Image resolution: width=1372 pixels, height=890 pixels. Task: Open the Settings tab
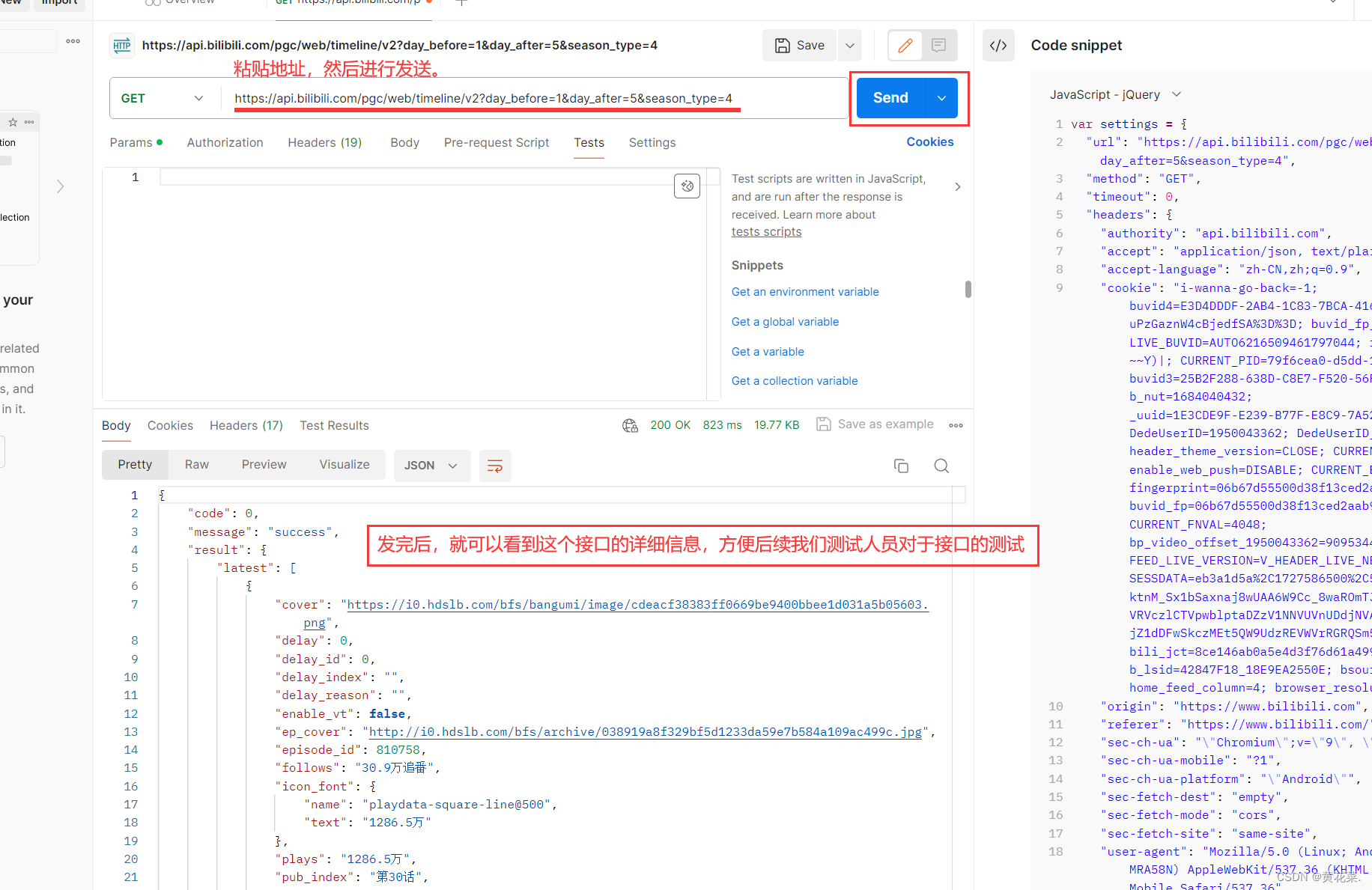pos(652,142)
